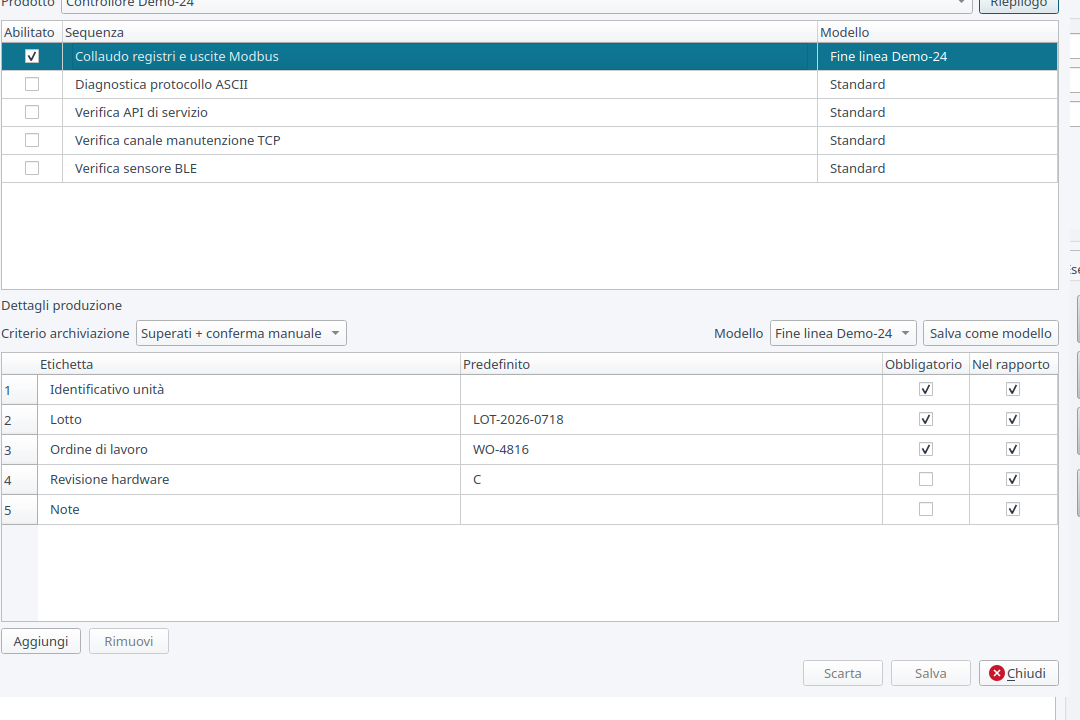Image resolution: width=1080 pixels, height=720 pixels.
Task: Toggle Nel rapporto for Identificativo unità
Action: coord(1012,389)
